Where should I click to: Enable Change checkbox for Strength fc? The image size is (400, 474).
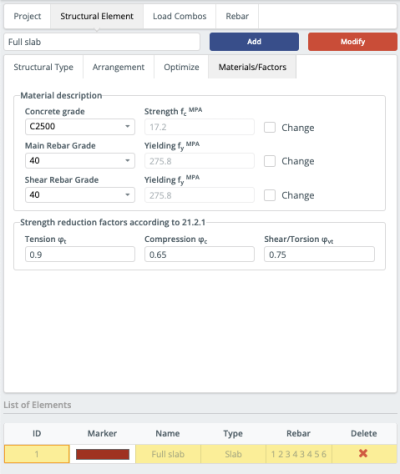coord(270,127)
